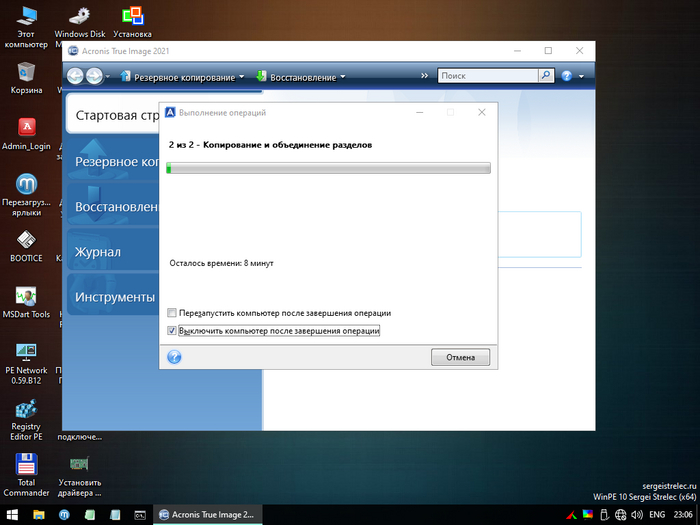Click search magnifier button in Acronis
Viewport: 700px width, 525px height.
click(x=546, y=75)
